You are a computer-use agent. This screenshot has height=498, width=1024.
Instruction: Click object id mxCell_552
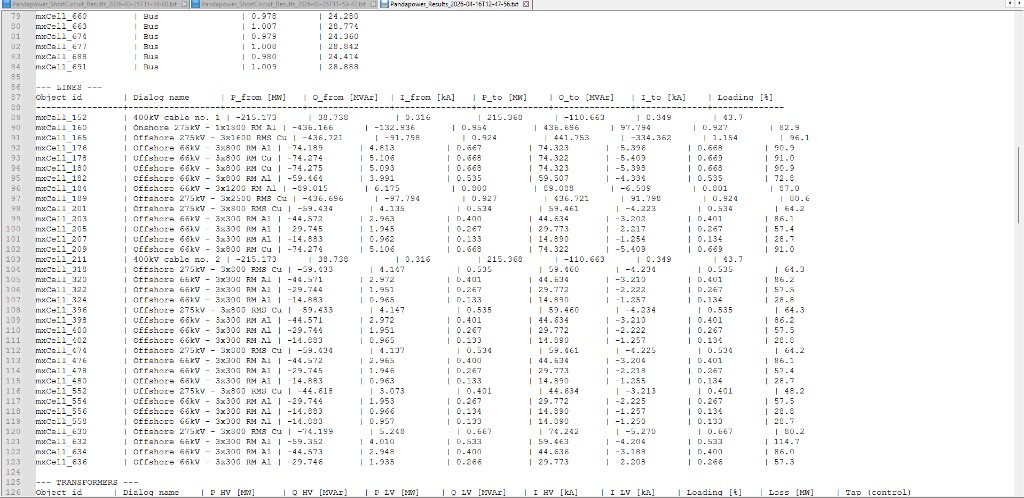click(61, 391)
